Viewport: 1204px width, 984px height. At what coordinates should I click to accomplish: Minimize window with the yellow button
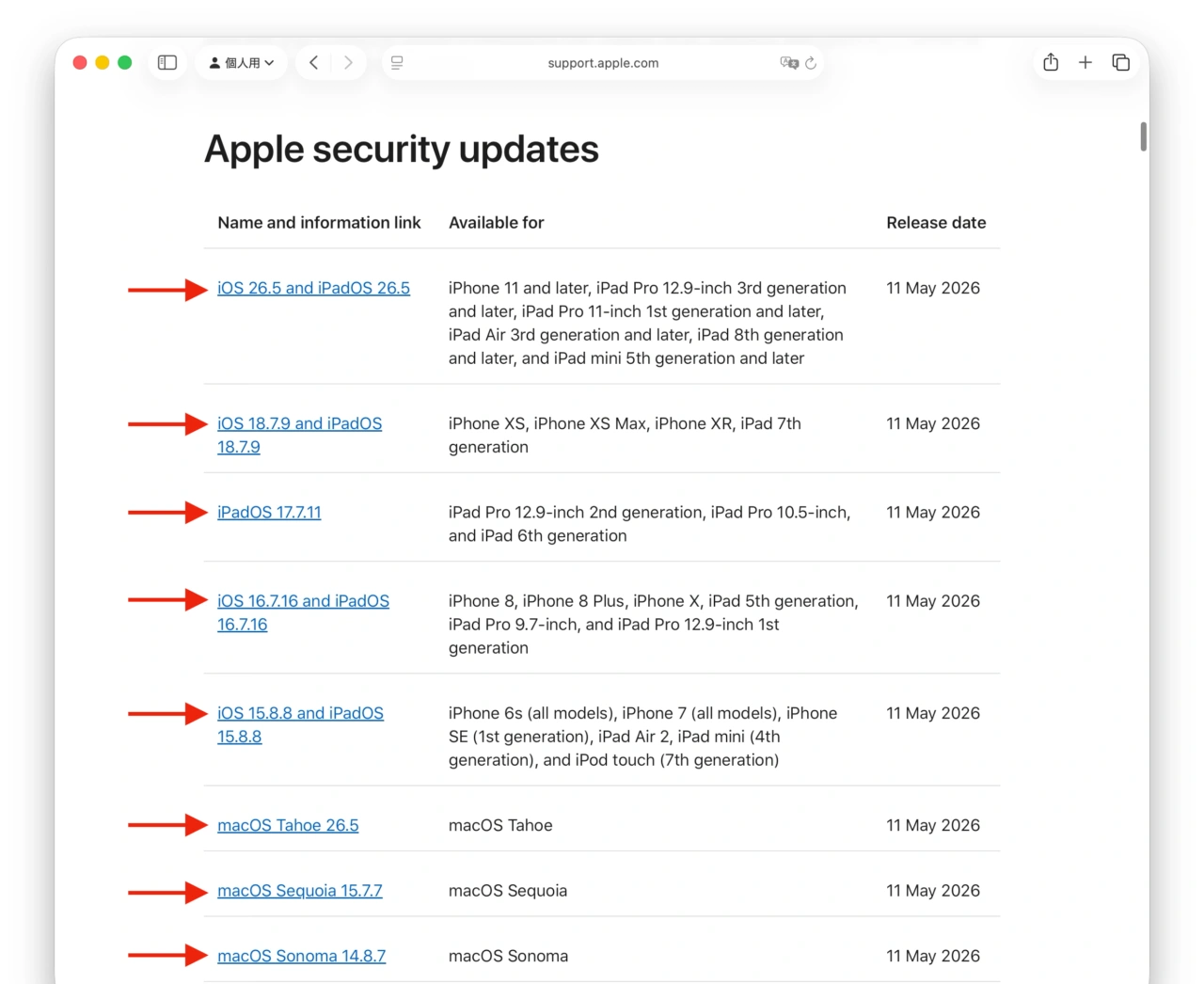point(103,63)
